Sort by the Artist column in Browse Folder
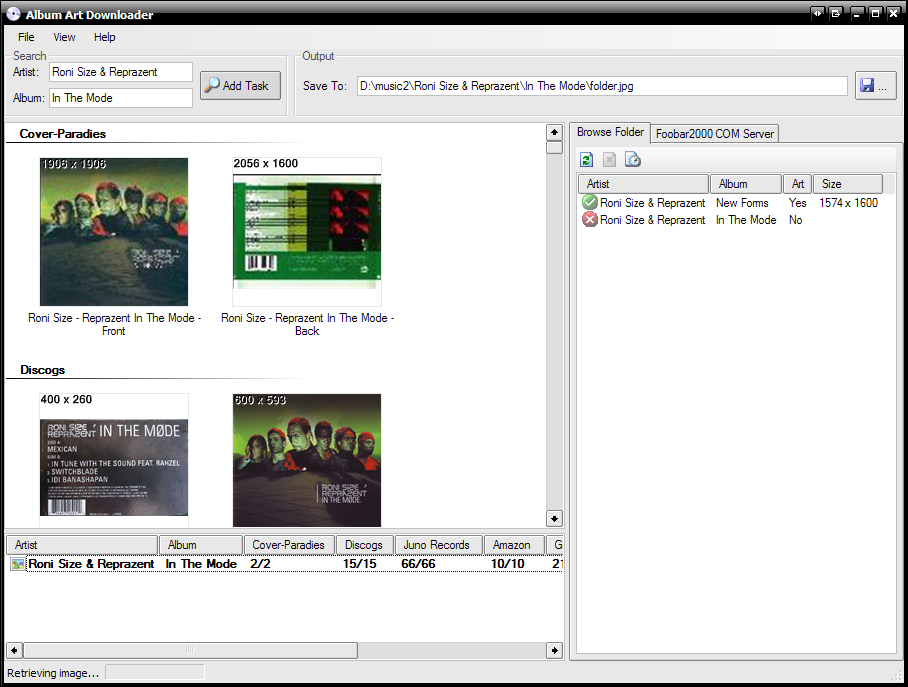This screenshot has width=908, height=687. 643,184
